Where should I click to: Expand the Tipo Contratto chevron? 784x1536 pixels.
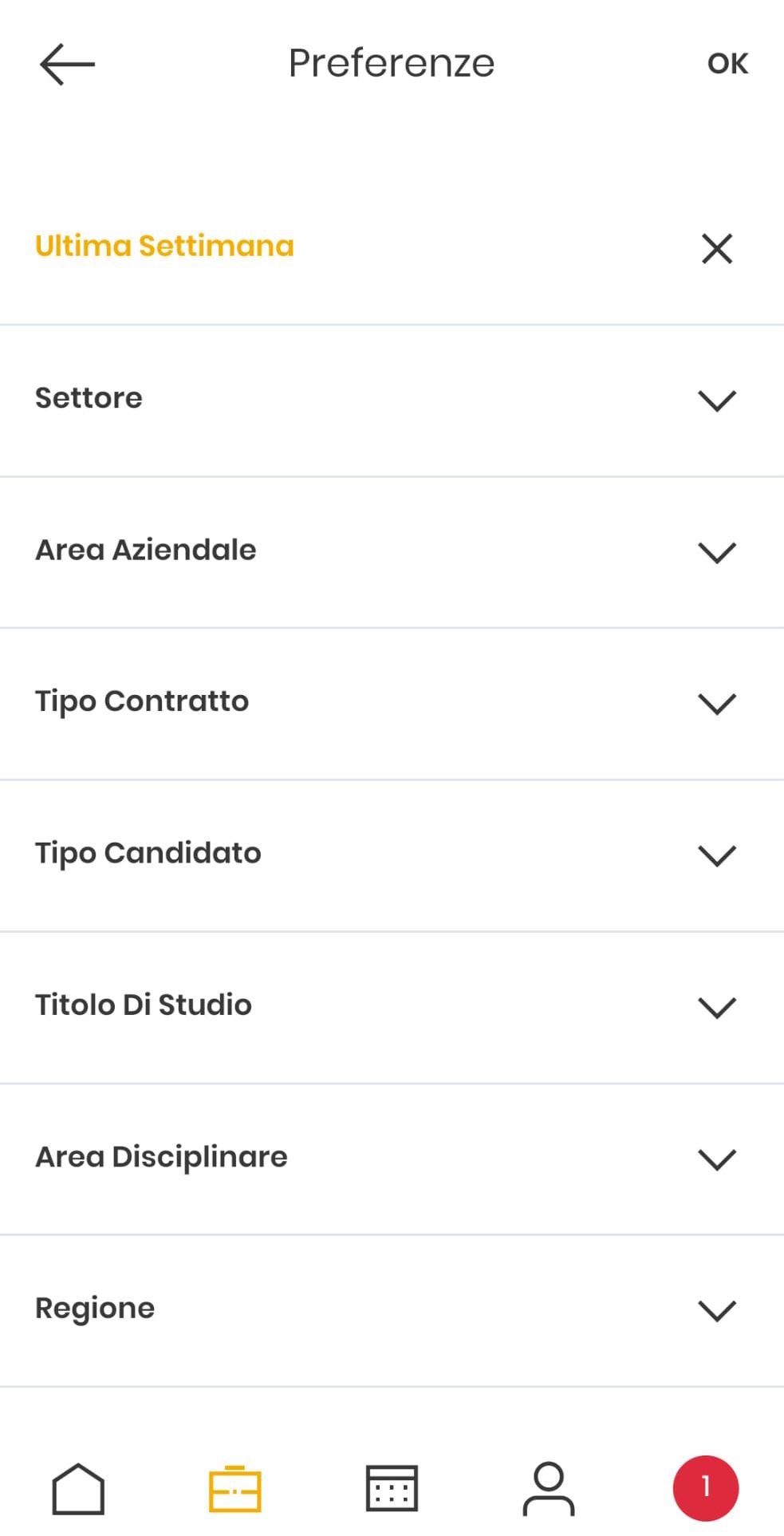click(x=716, y=703)
